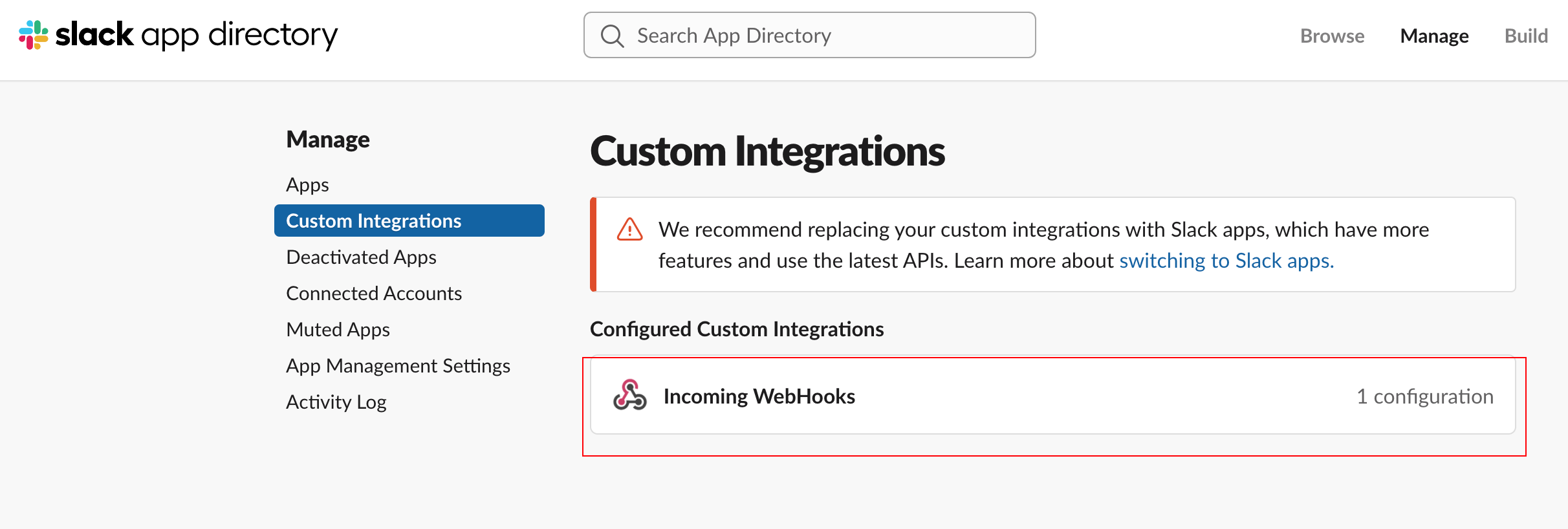Click the "1 configuration" label
Screen dimensions: 1568x529
pos(1425,396)
